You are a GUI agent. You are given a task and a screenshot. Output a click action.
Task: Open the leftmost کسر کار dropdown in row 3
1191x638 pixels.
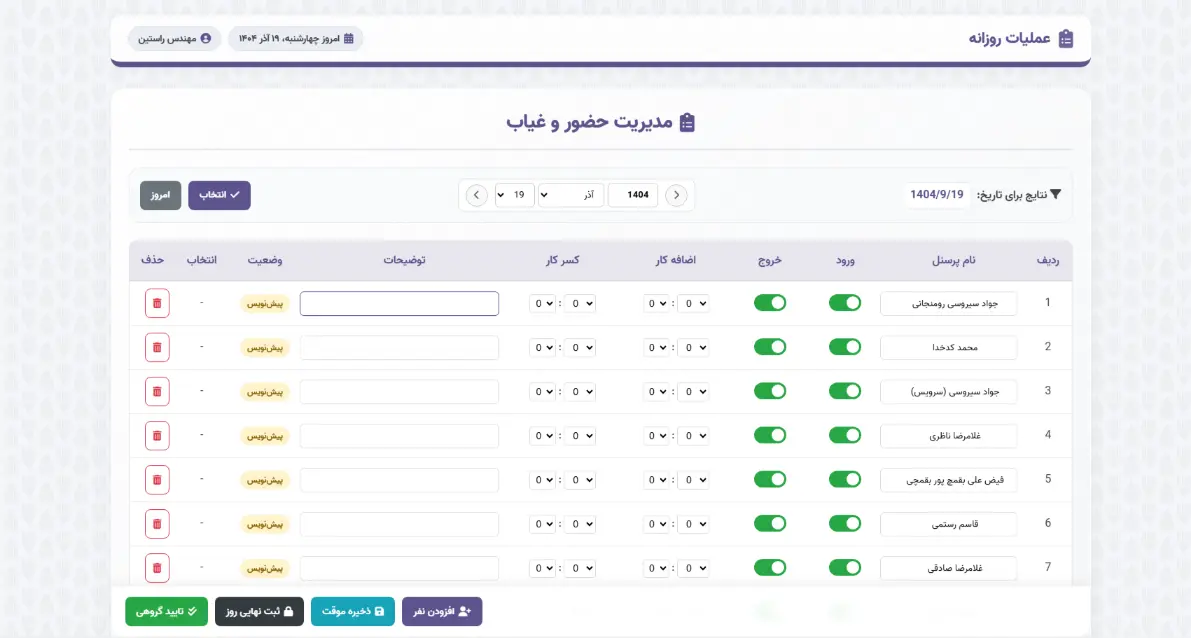click(x=543, y=391)
